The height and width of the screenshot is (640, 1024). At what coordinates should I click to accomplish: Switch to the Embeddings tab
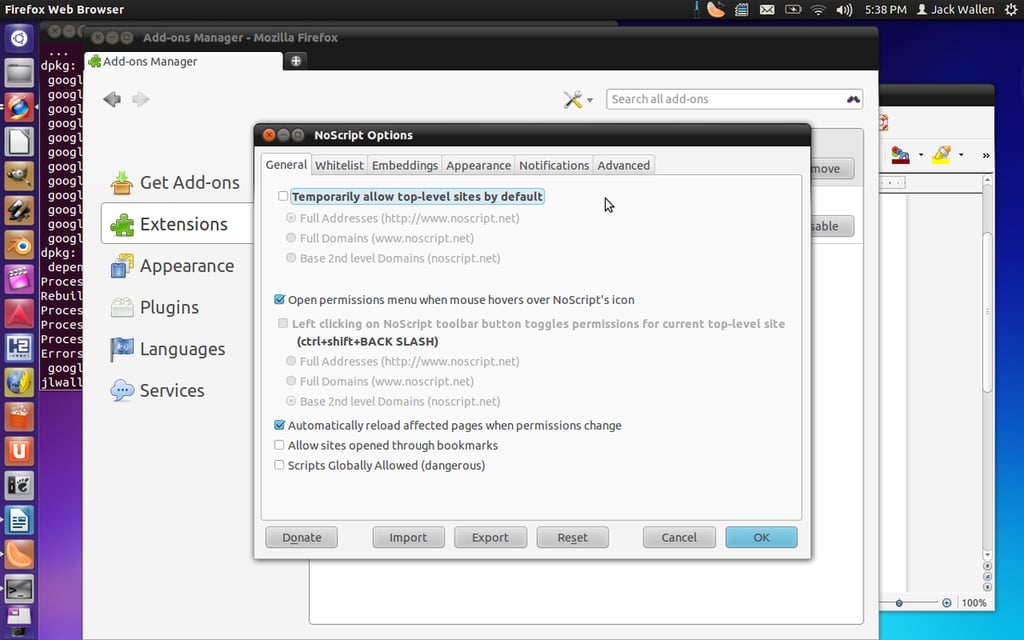(x=405, y=165)
